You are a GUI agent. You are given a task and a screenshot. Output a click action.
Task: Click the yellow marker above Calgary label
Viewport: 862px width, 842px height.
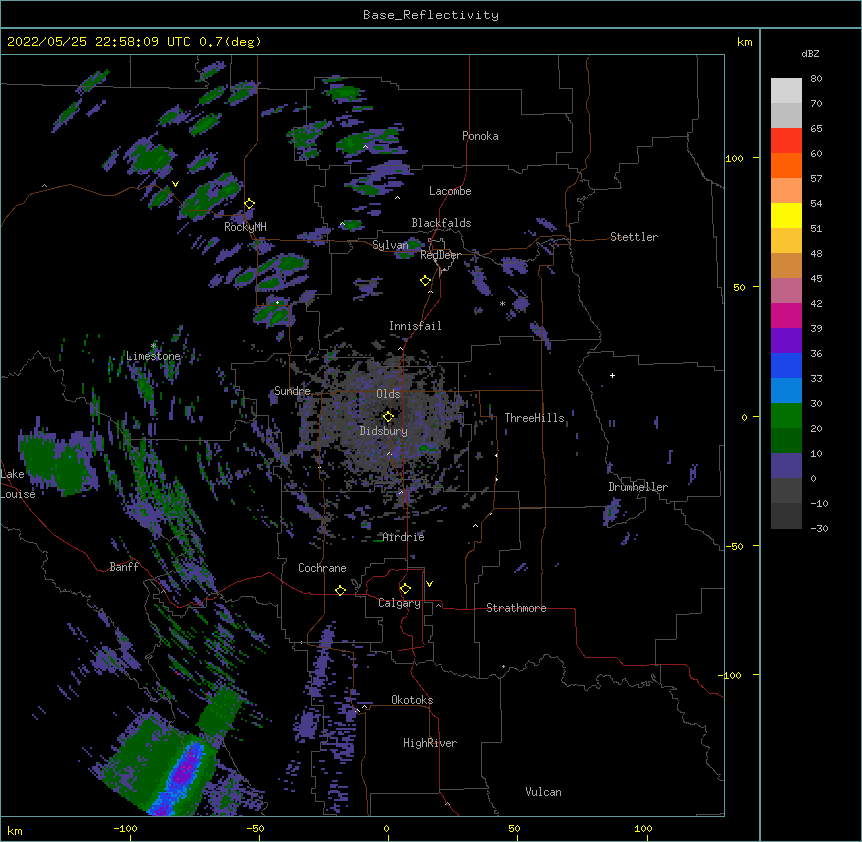click(x=405, y=589)
